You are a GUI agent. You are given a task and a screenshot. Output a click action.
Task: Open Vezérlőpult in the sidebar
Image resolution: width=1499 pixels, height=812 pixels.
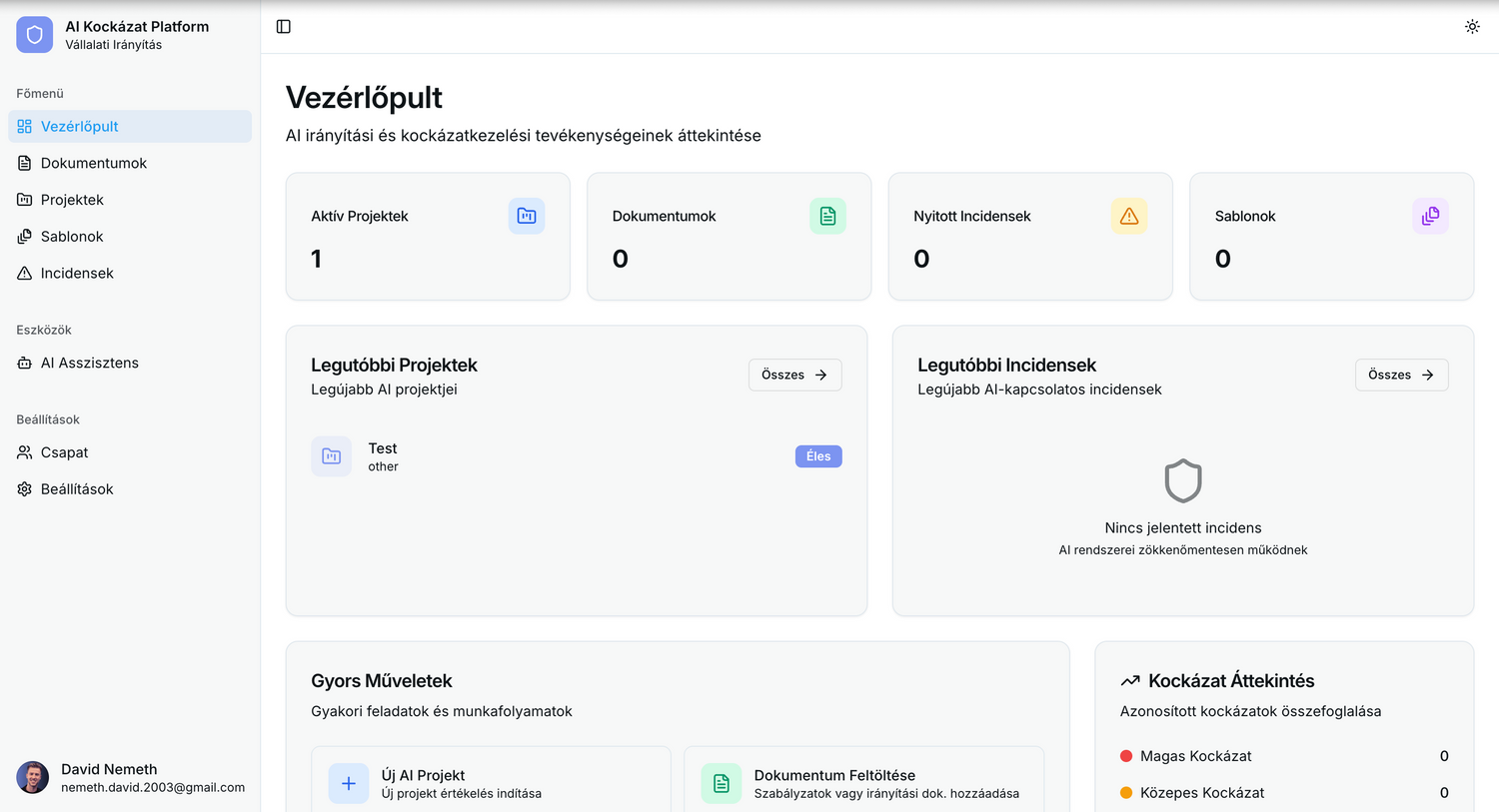[80, 127]
